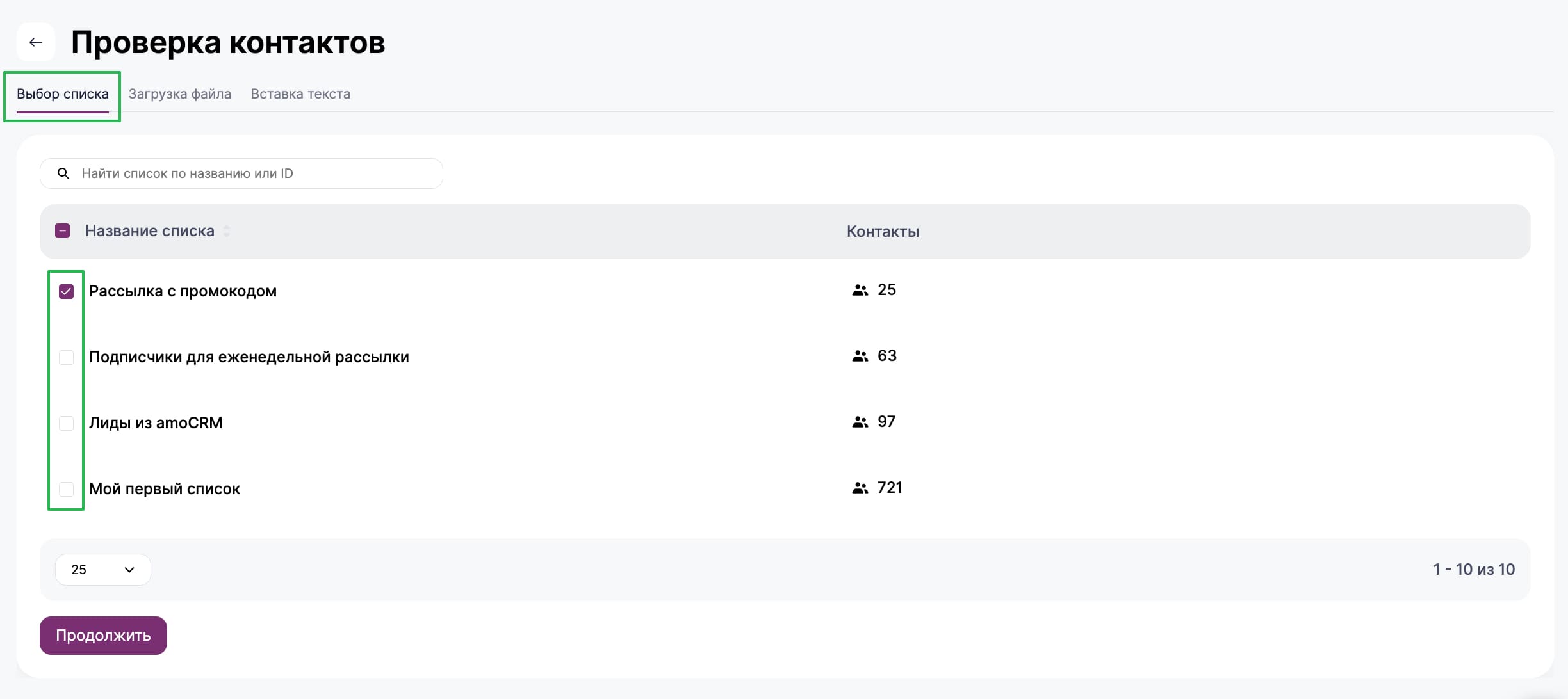Screen dimensions: 1568x699
Task: Open the Вставка текста tab
Action: (300, 94)
